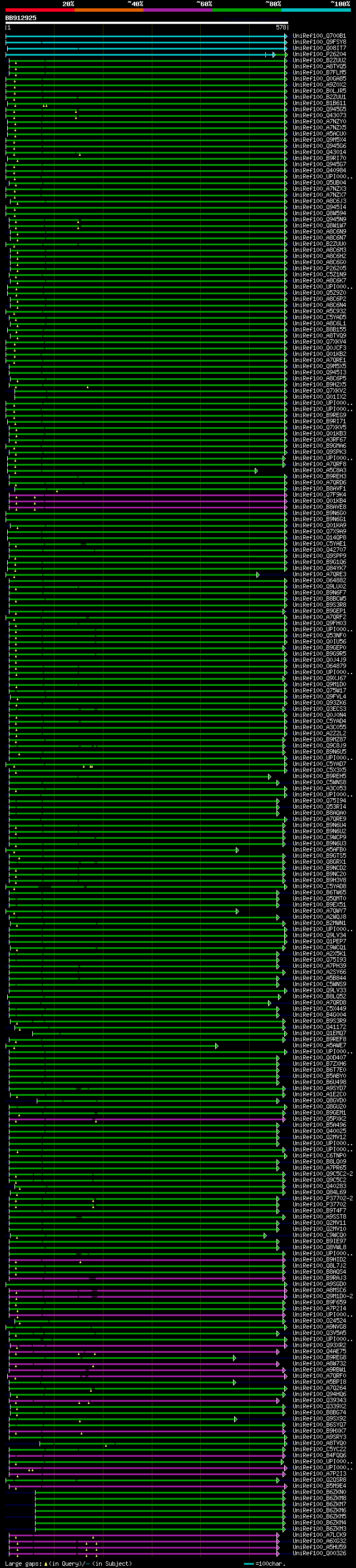Select label UniRef100_O64882
The height and width of the screenshot is (1568, 356).
click(319, 581)
